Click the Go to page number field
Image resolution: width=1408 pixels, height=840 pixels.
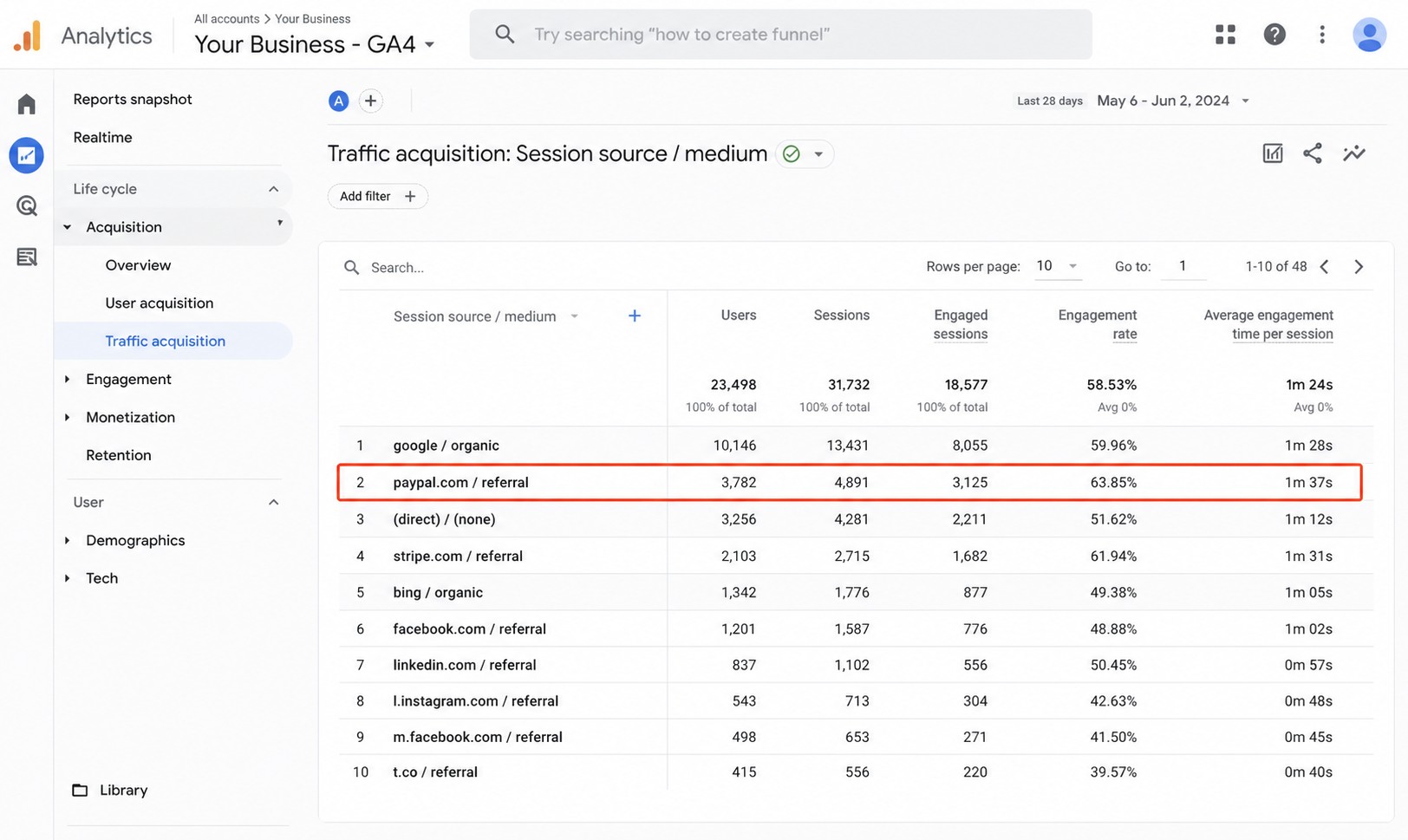1183,266
